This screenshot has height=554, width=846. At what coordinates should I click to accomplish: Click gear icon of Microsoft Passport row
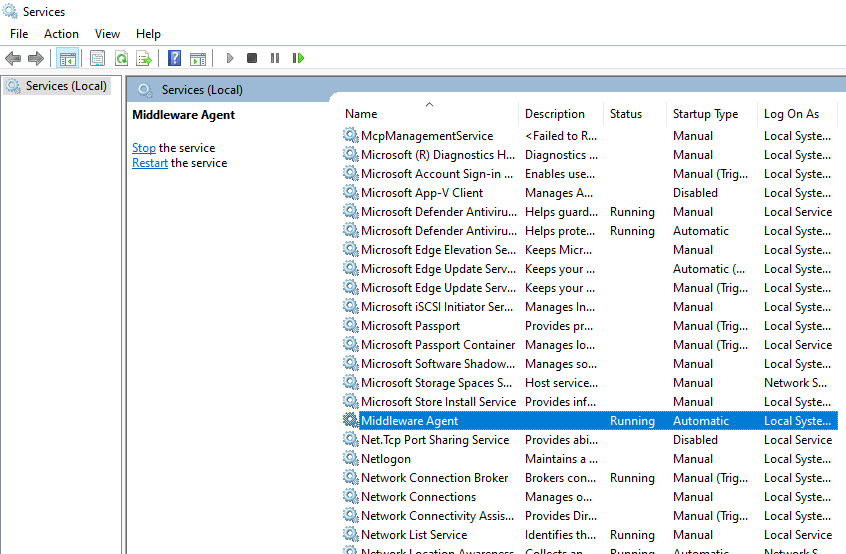coord(351,325)
